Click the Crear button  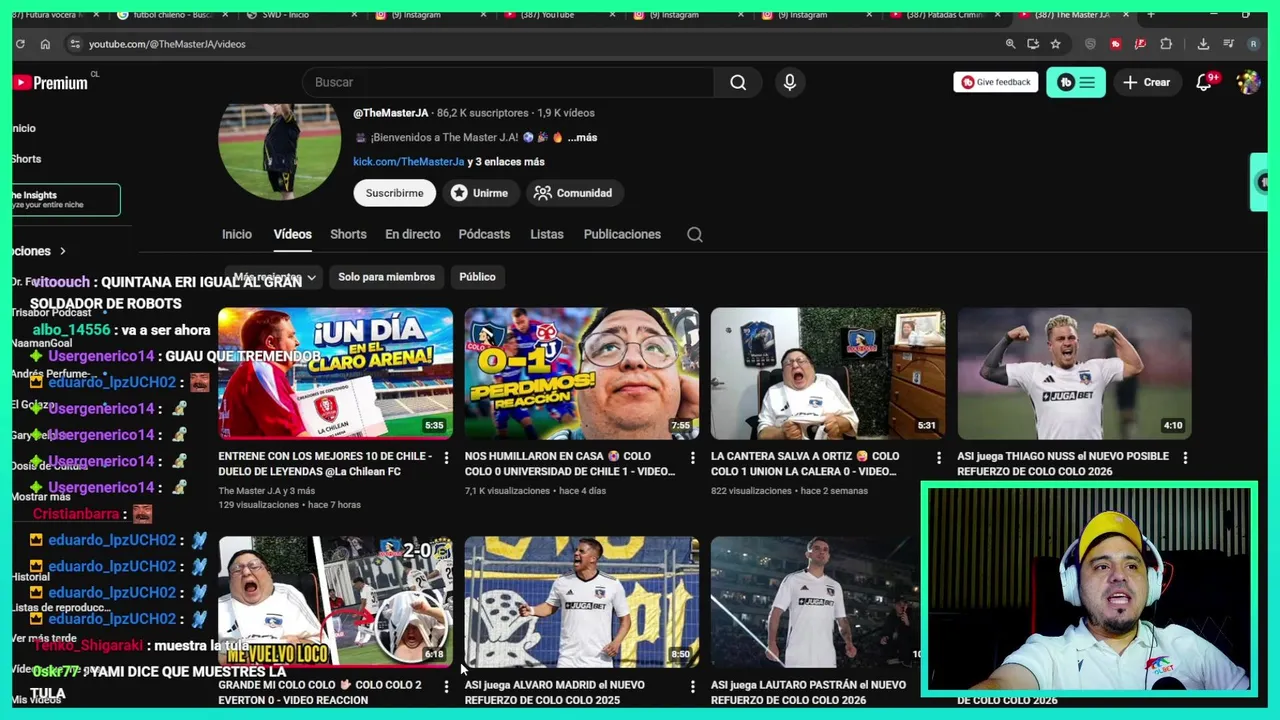point(1146,82)
